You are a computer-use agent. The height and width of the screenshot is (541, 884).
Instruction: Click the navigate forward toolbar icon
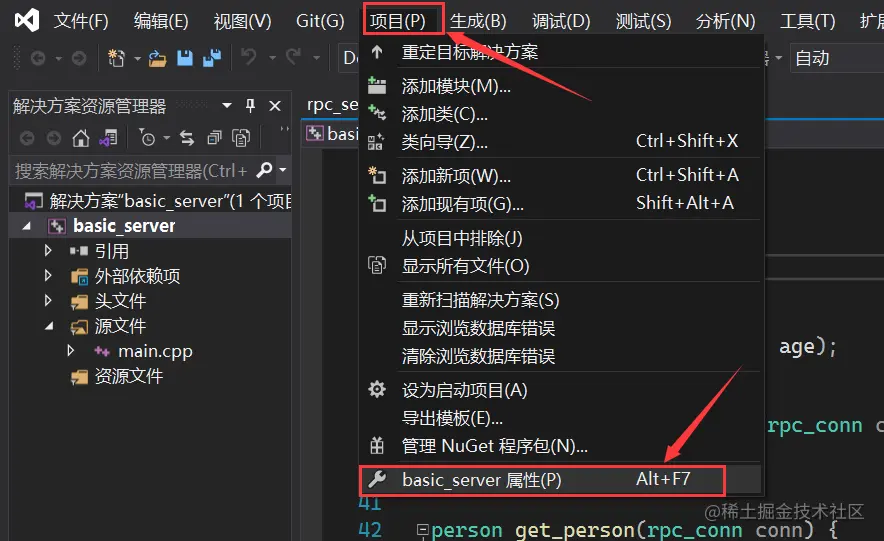[x=79, y=58]
